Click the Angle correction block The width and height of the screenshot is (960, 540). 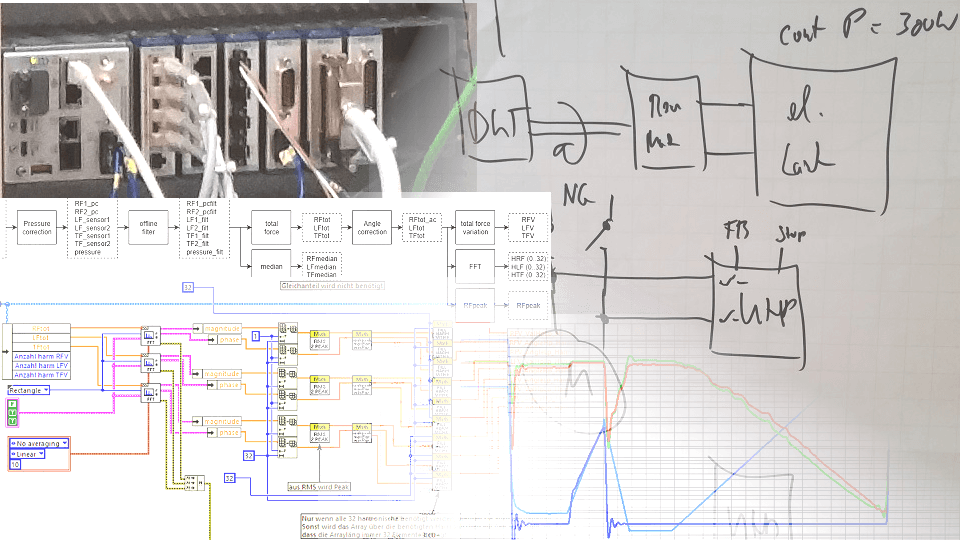click(x=372, y=228)
